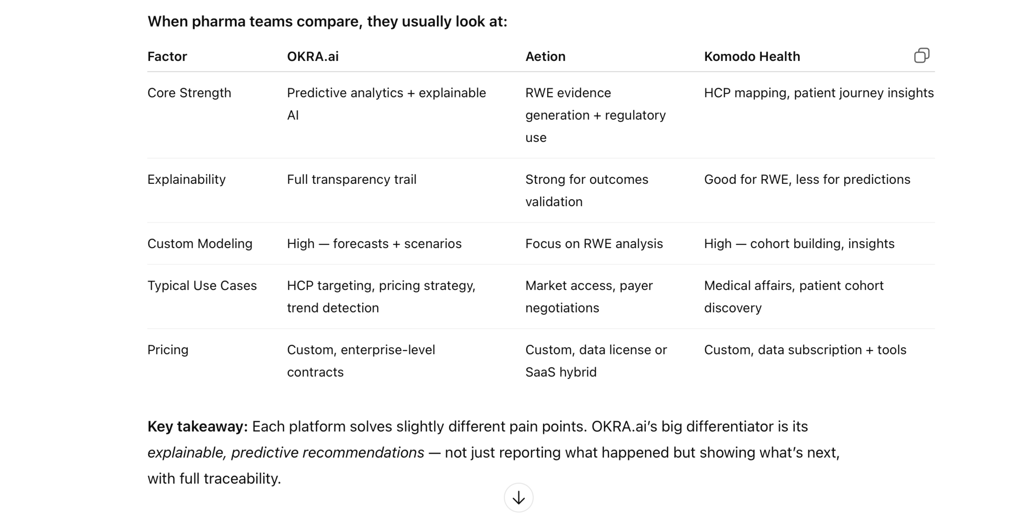Screen dimensions: 1024x520
Task: Select the OKRA.ai column header
Action: click(x=313, y=56)
